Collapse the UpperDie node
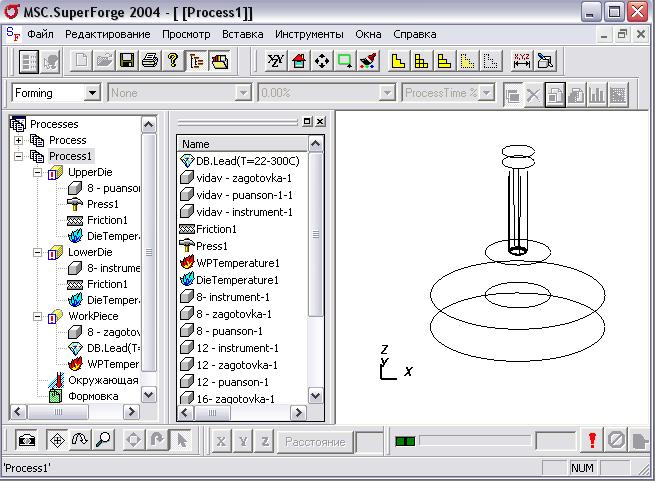The image size is (655, 481). point(37,172)
